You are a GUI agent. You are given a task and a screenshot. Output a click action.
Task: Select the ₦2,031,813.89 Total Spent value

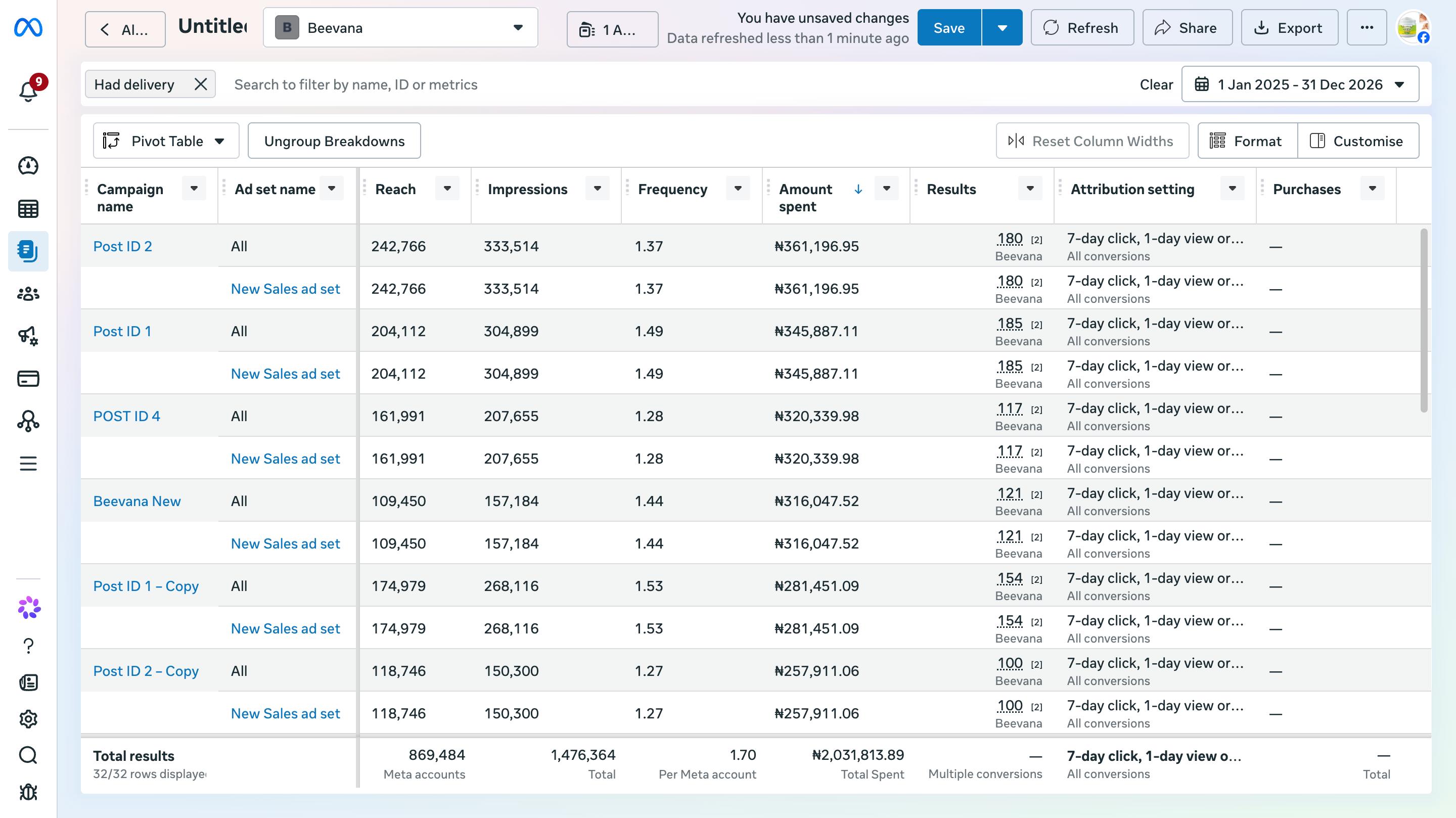pos(858,755)
